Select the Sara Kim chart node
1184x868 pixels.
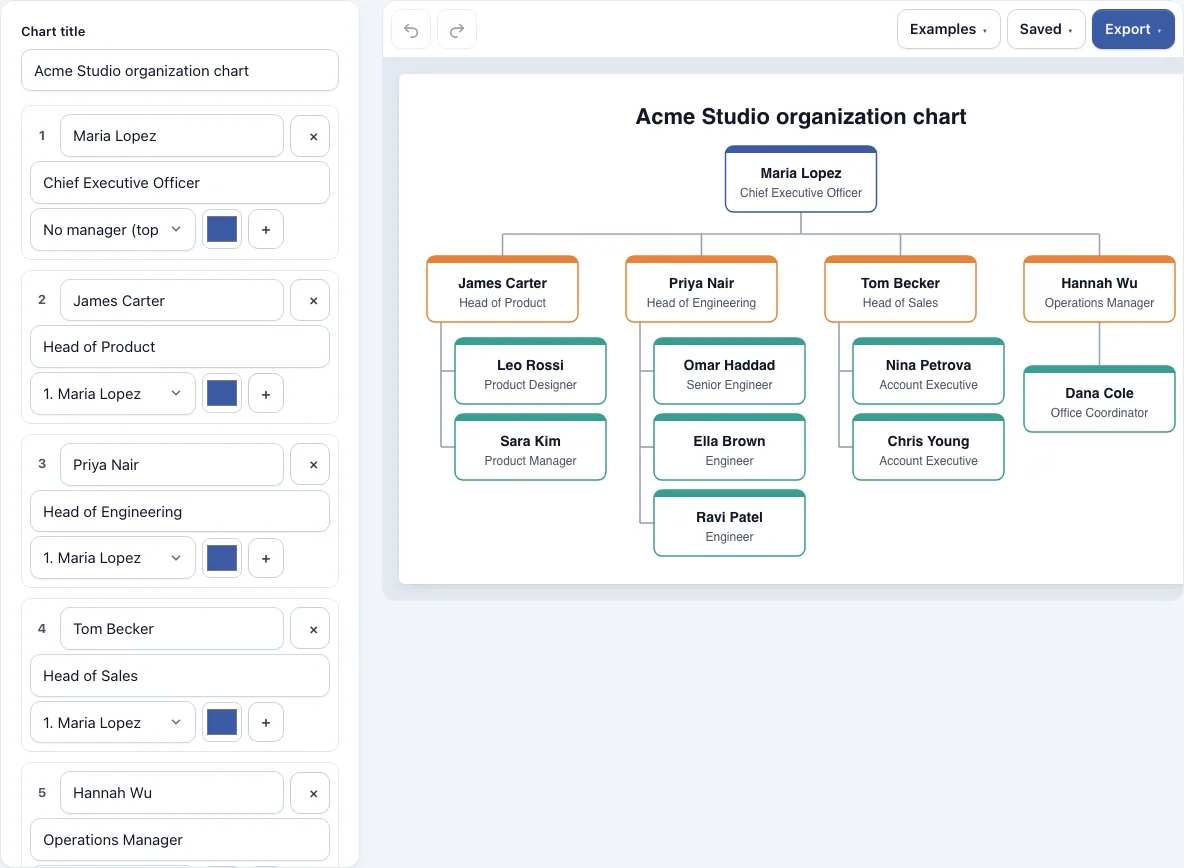point(530,448)
